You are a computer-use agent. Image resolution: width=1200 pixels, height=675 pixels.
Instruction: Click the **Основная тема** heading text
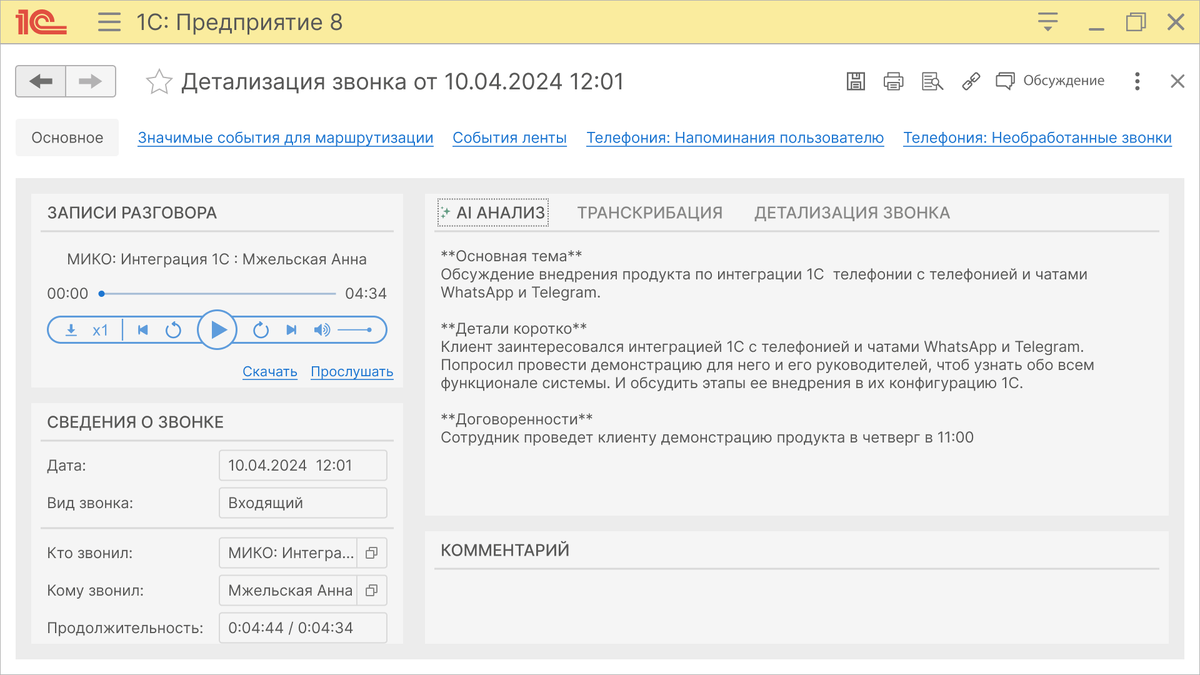512,255
